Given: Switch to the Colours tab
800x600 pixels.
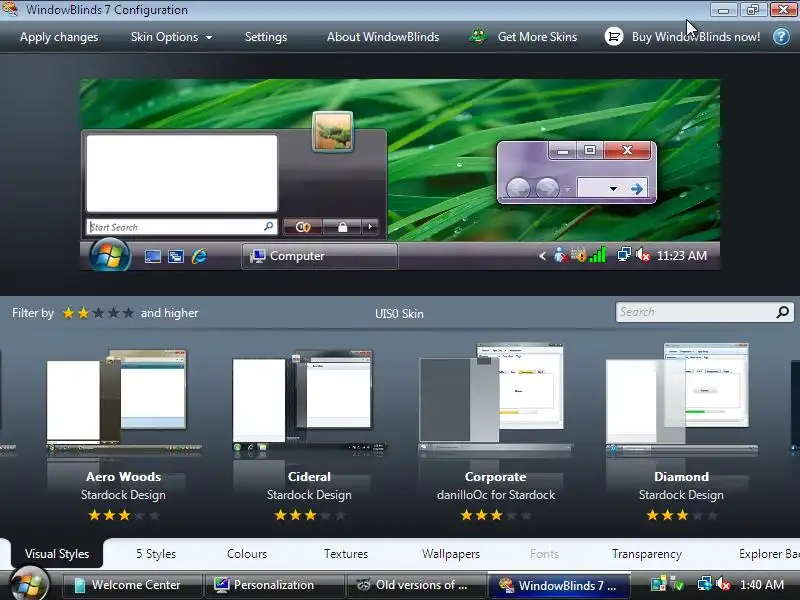Looking at the screenshot, I should (247, 554).
